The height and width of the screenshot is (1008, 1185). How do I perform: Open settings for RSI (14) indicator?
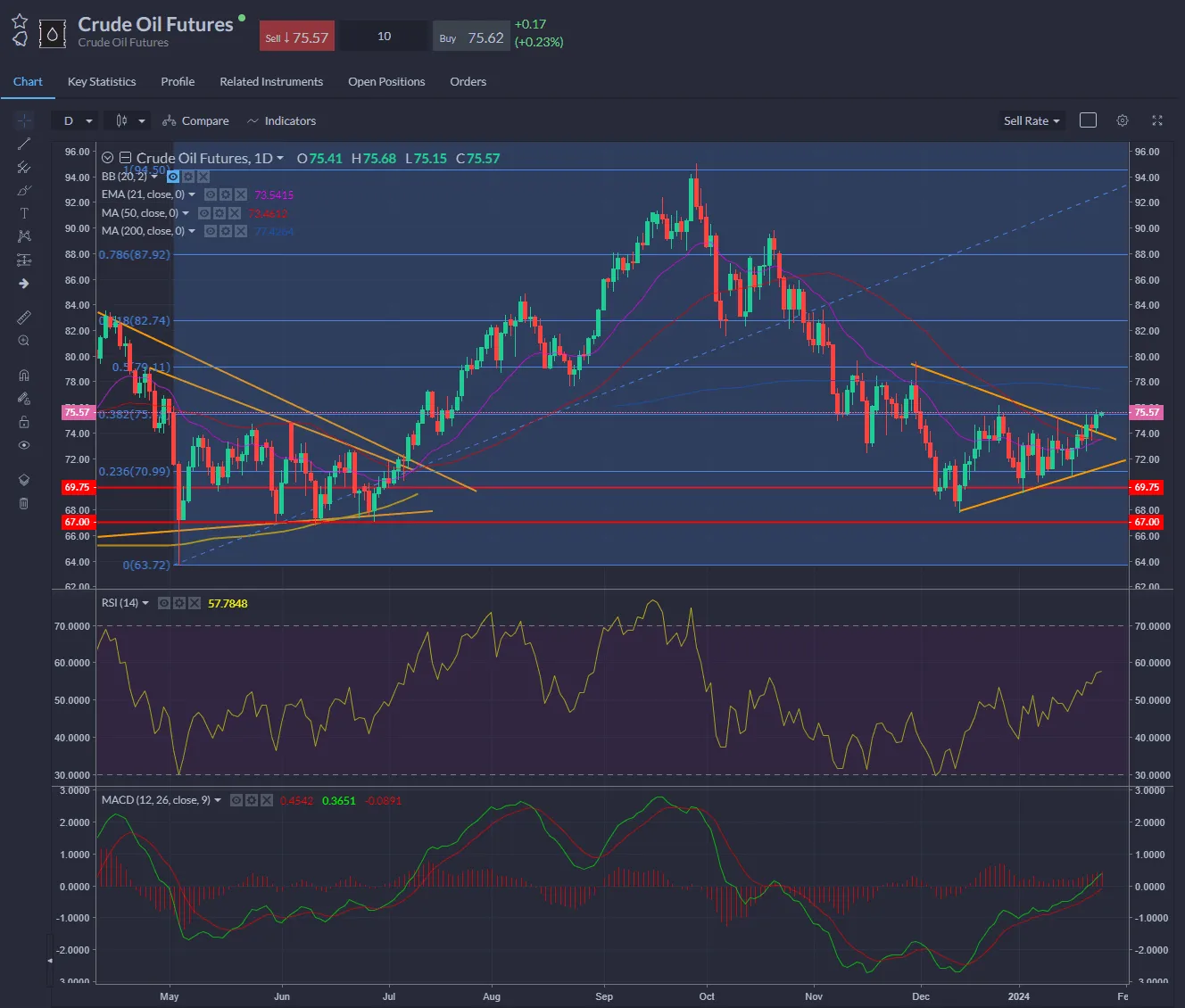tap(179, 603)
